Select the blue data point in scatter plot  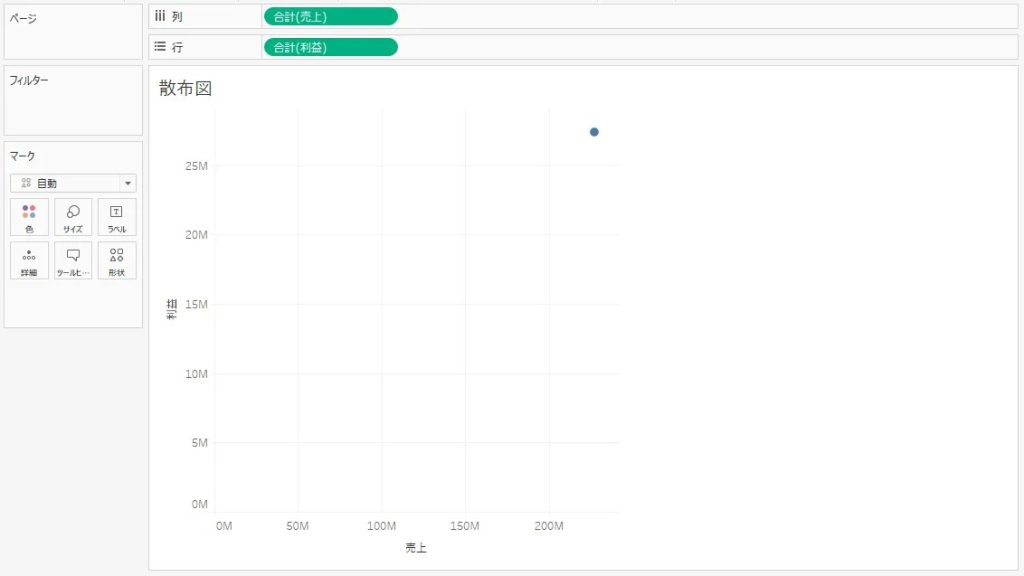(x=594, y=132)
